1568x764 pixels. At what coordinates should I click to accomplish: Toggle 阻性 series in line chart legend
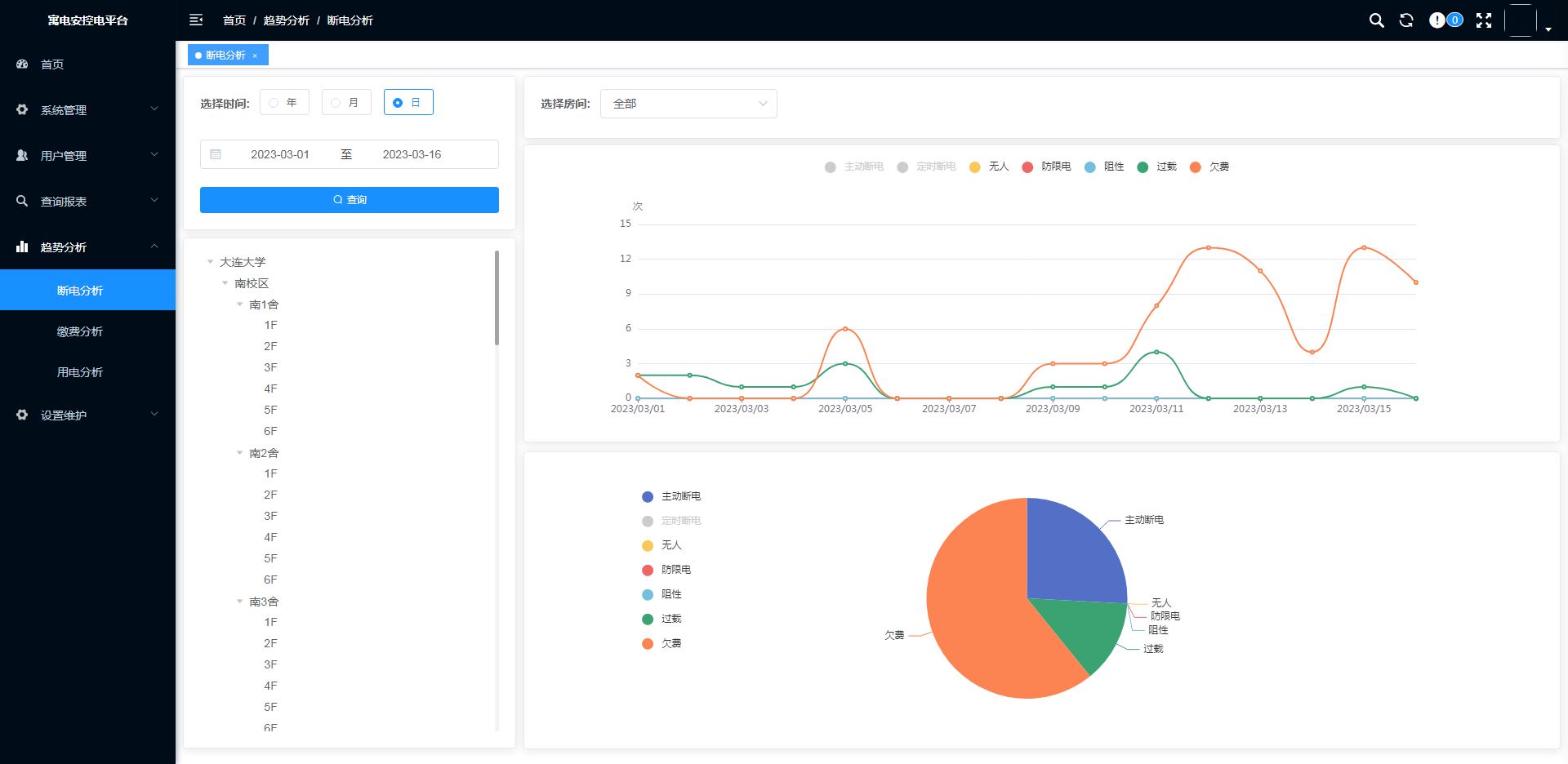(1104, 167)
